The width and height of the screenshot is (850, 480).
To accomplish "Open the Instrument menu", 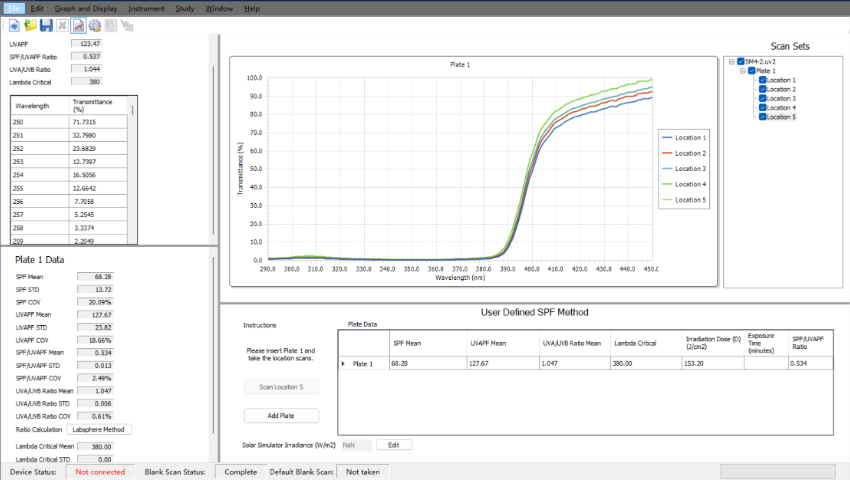I will (146, 8).
